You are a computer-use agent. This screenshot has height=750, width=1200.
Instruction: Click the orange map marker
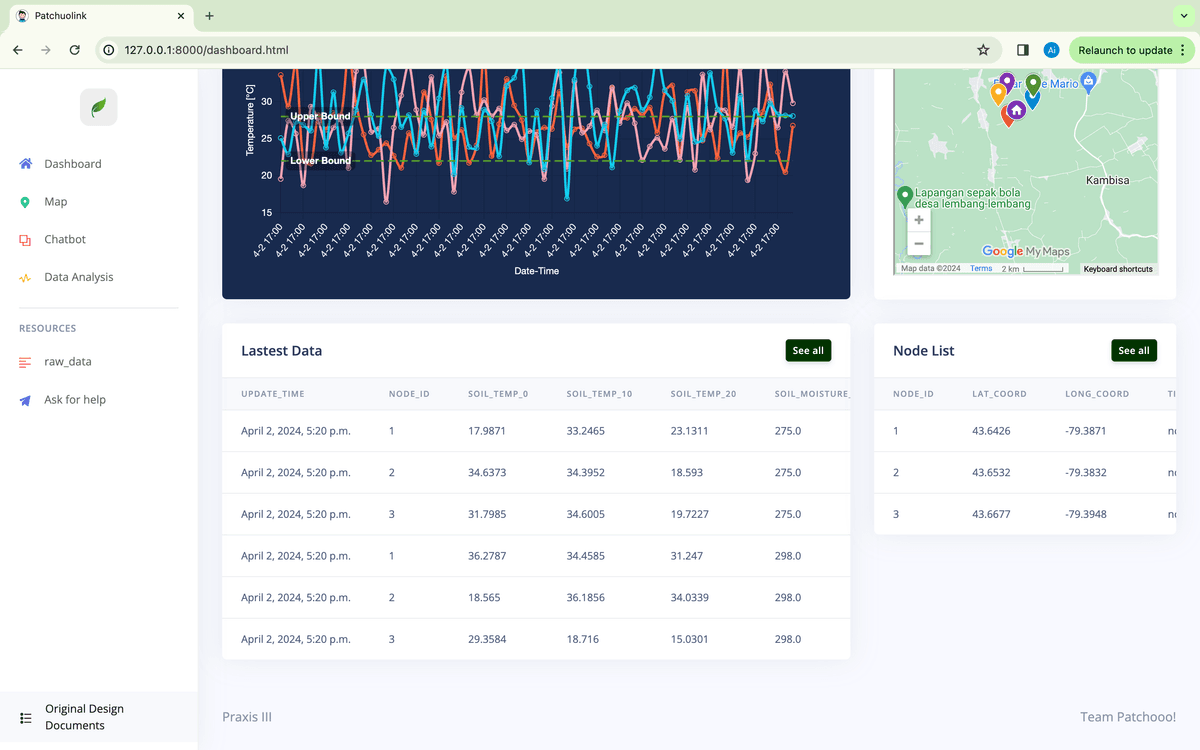pos(998,94)
